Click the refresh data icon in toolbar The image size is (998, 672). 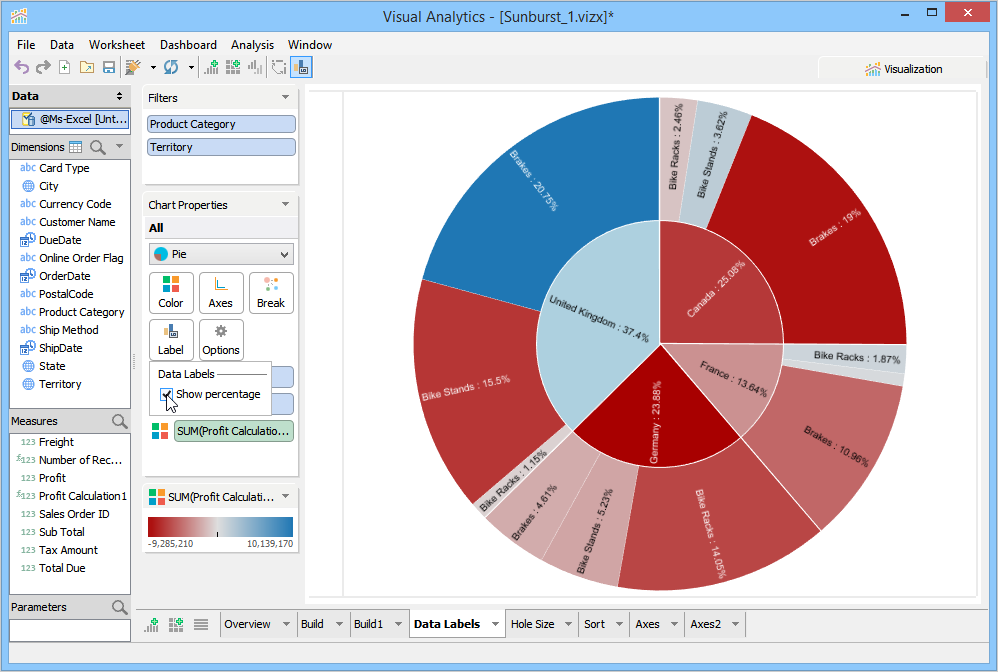point(171,67)
